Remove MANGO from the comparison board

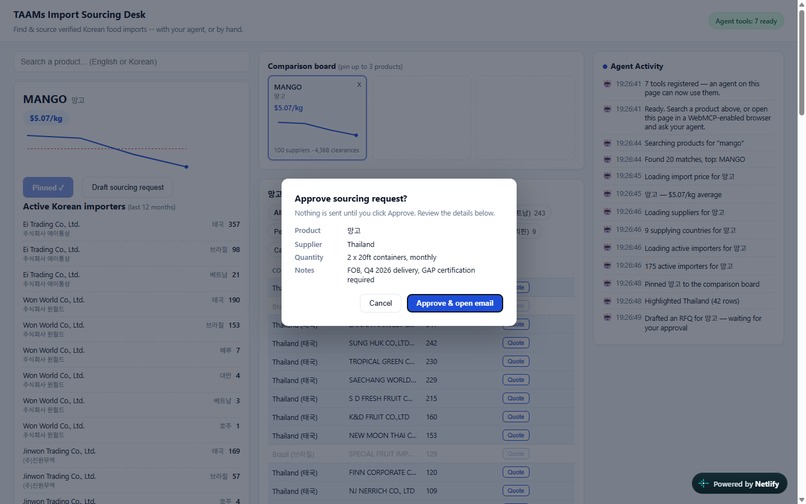[x=359, y=85]
